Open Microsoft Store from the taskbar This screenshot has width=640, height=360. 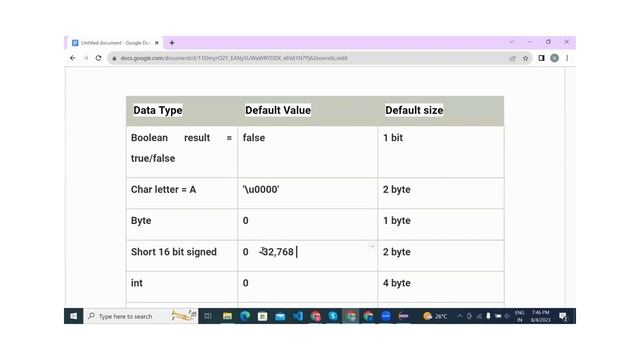262,316
